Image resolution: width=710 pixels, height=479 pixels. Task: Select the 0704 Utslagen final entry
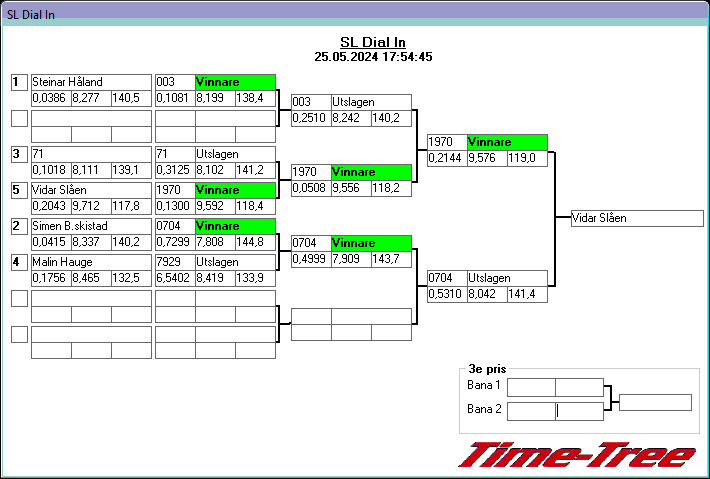[487, 278]
